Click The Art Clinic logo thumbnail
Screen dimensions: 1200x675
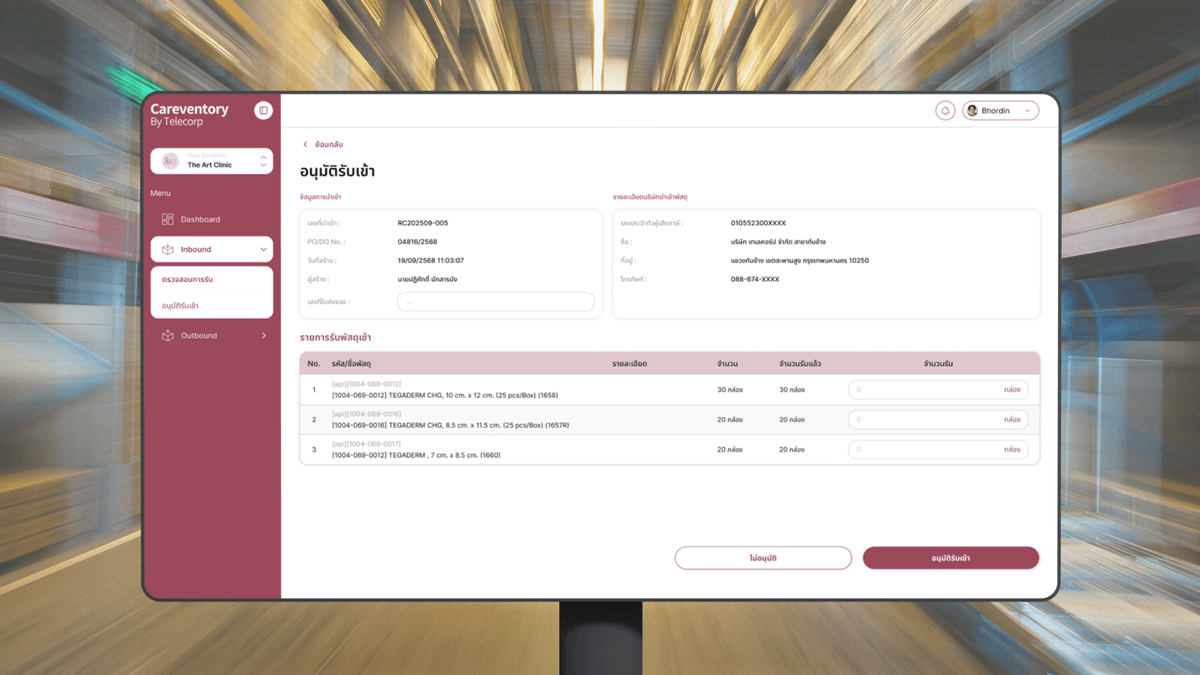click(x=170, y=161)
